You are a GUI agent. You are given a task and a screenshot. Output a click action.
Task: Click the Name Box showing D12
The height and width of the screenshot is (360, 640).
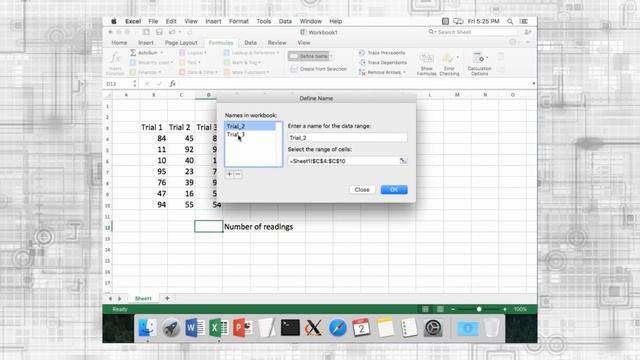point(119,84)
